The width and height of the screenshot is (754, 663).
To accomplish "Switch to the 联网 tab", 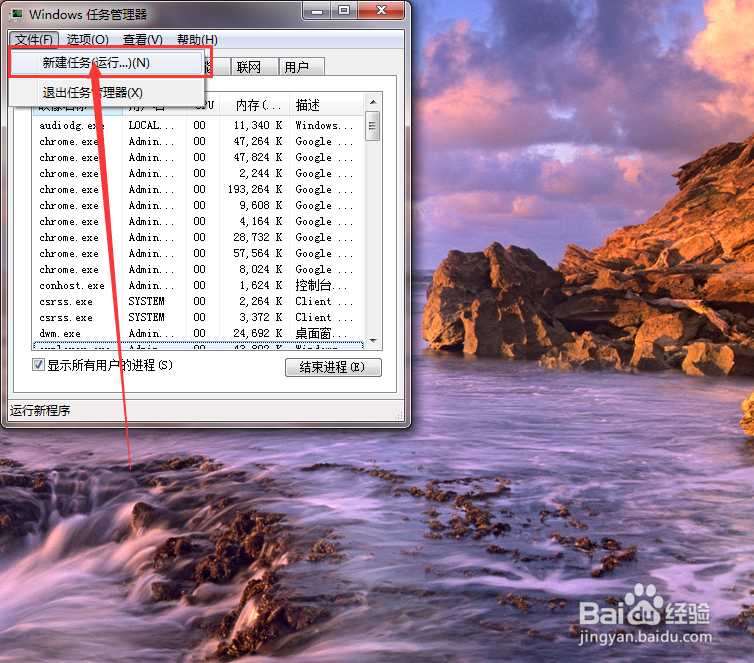I will coord(254,67).
